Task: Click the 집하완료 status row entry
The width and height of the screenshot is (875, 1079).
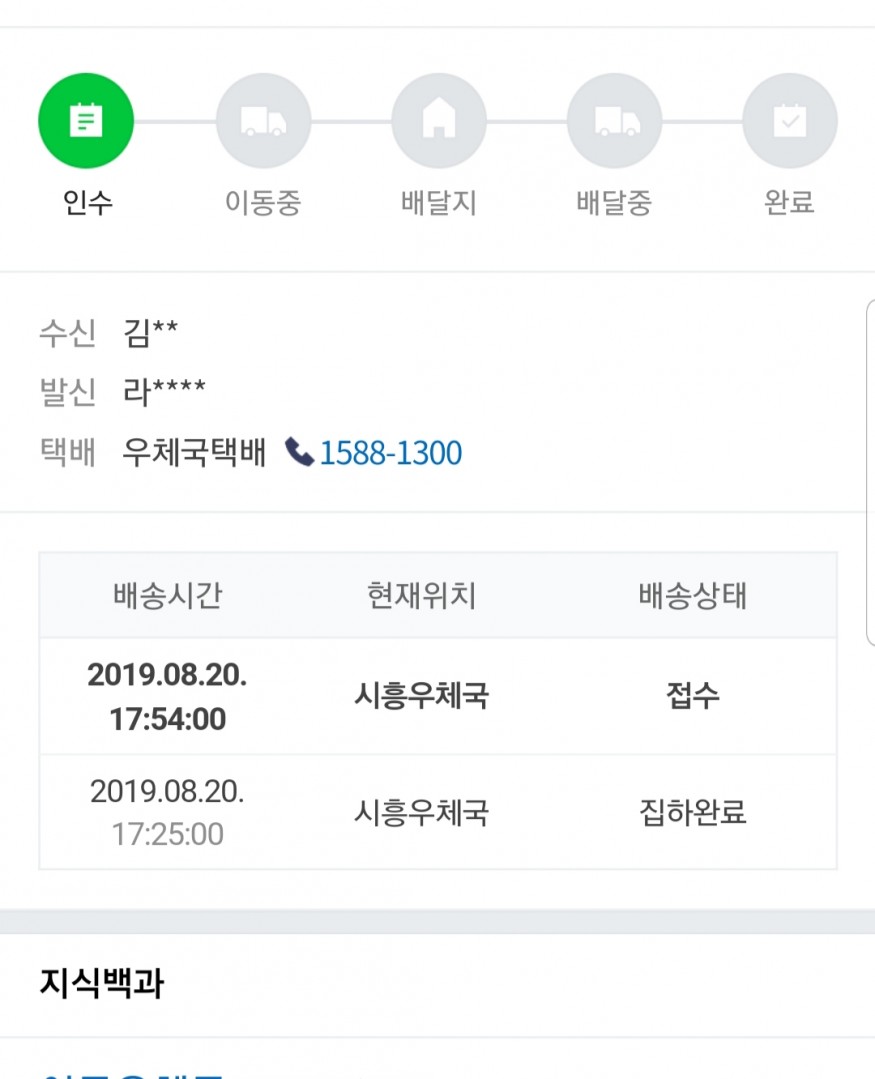Action: pos(693,812)
